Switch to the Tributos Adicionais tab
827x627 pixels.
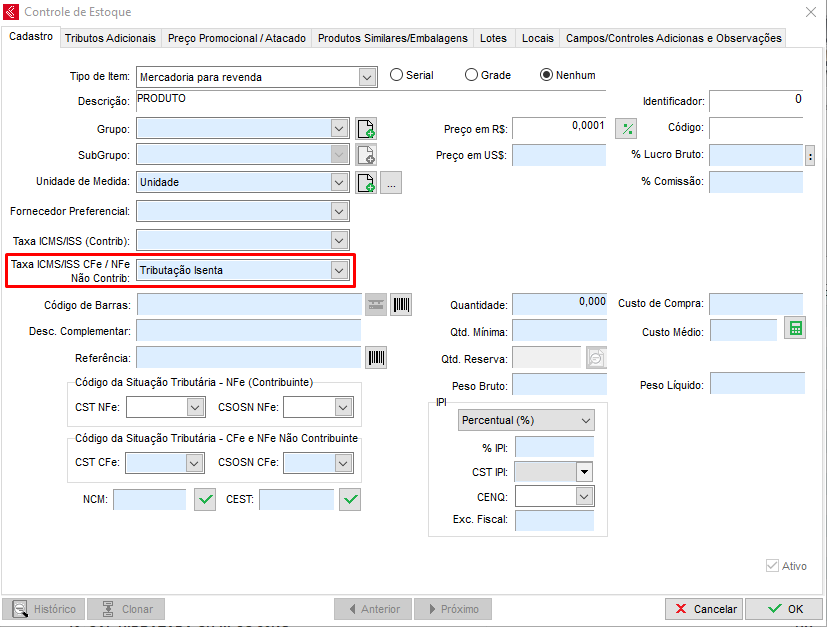tap(110, 38)
